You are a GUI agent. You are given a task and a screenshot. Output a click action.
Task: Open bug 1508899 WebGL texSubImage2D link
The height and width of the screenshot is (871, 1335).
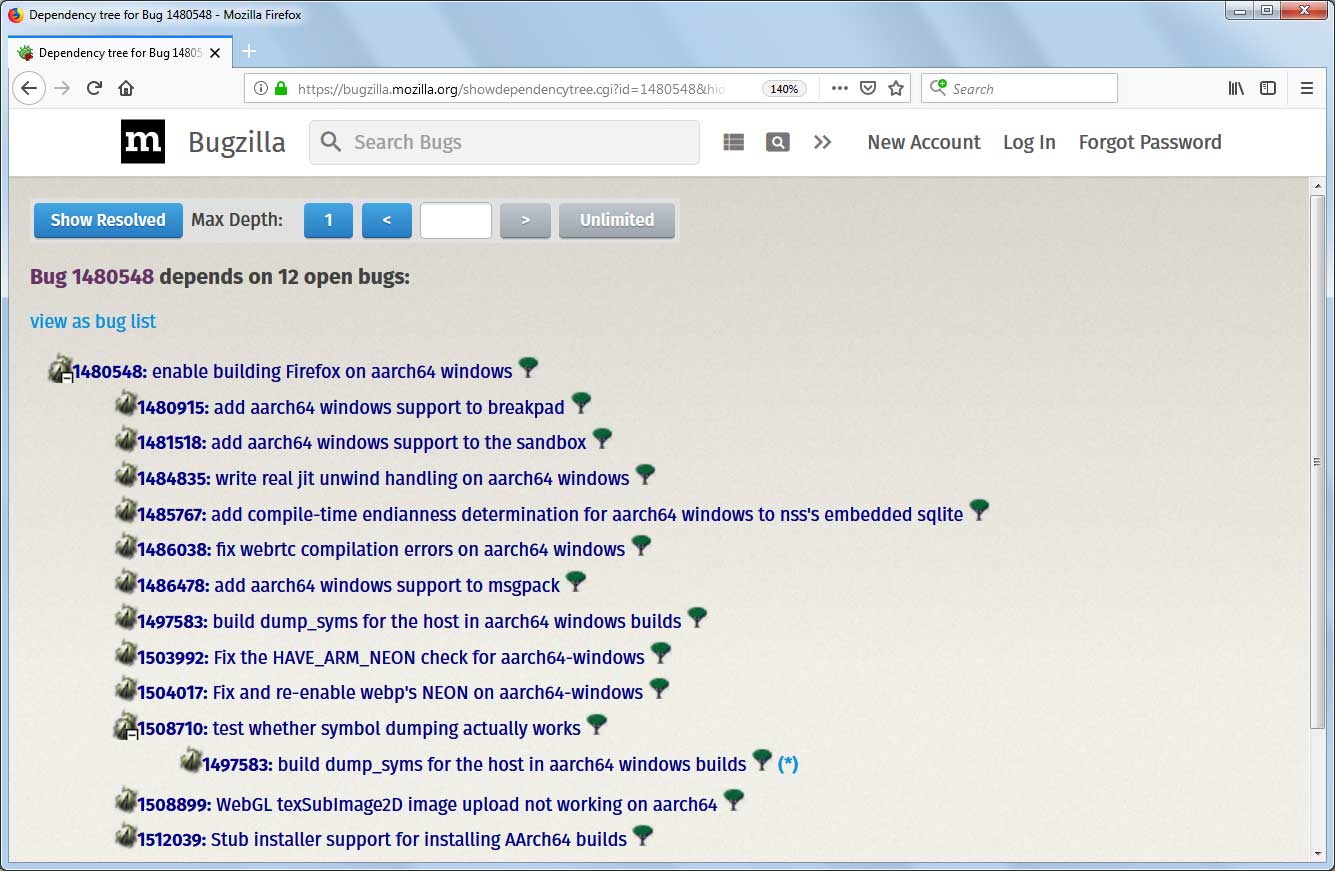pos(427,804)
